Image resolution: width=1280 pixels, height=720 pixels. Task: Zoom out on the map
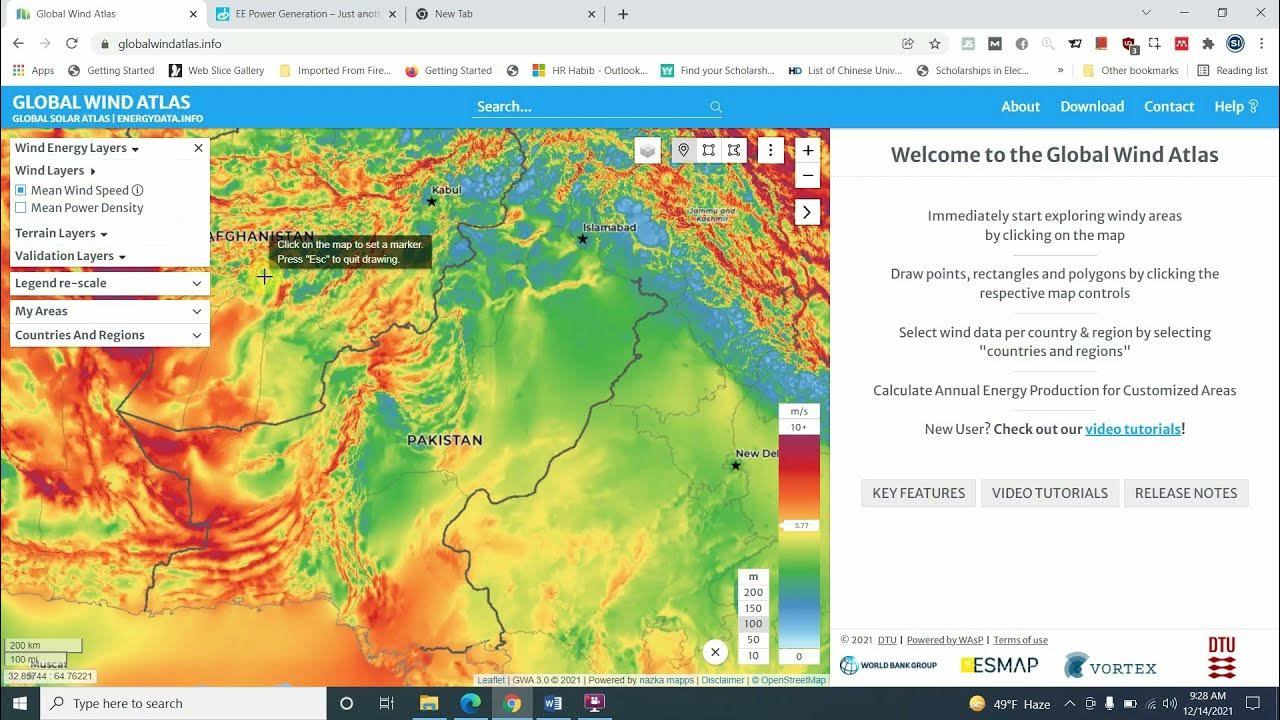click(x=808, y=176)
